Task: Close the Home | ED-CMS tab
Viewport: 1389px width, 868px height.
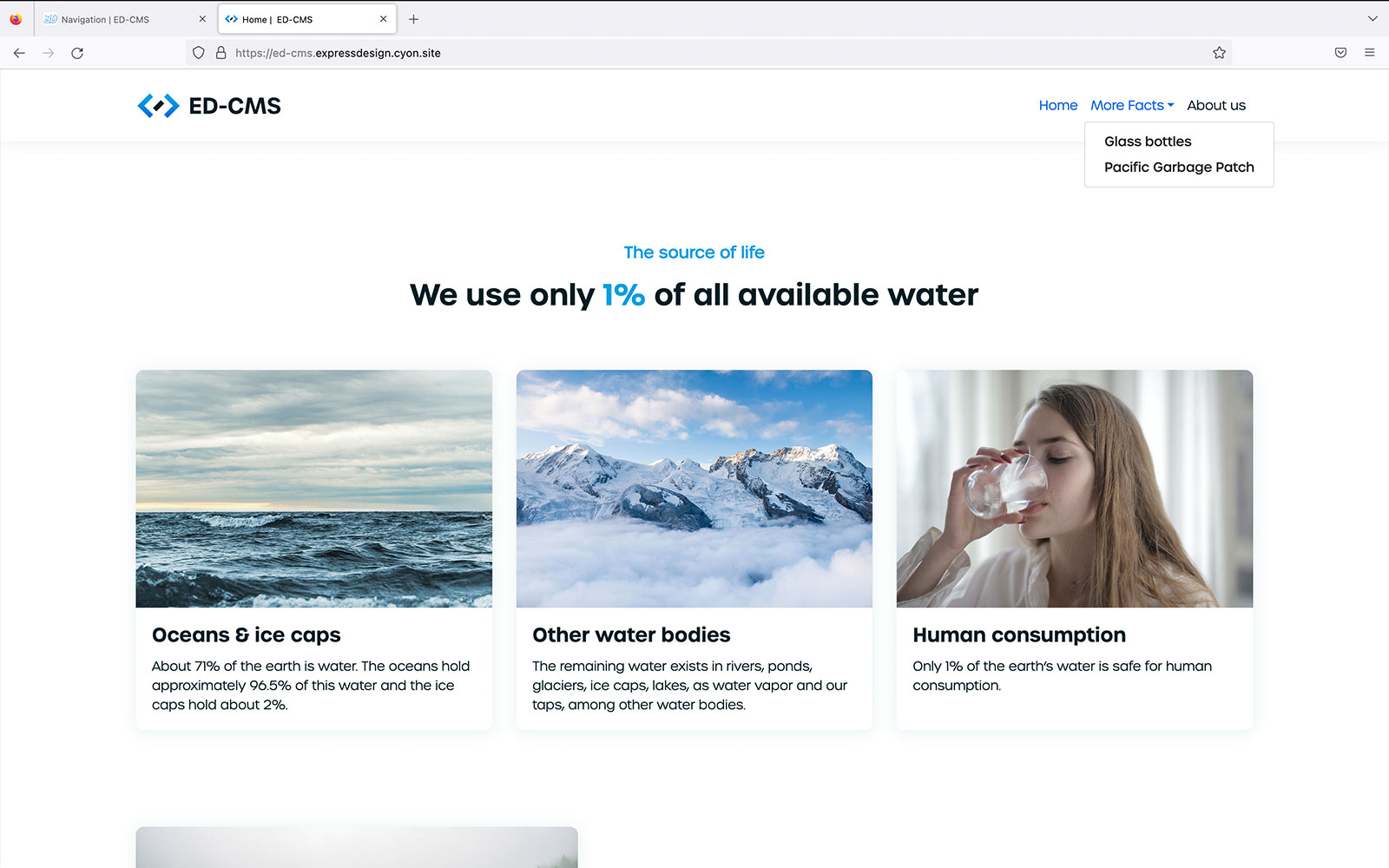Action: 383,19
